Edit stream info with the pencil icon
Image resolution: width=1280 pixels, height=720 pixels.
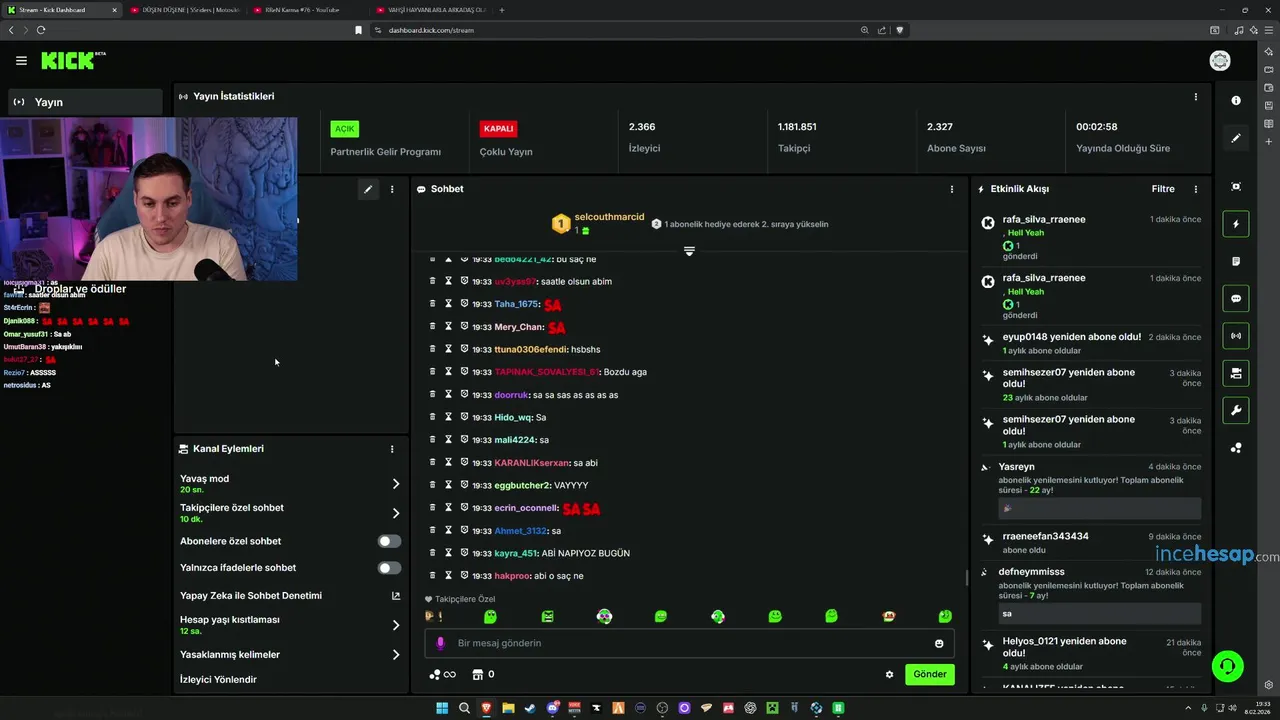click(368, 189)
